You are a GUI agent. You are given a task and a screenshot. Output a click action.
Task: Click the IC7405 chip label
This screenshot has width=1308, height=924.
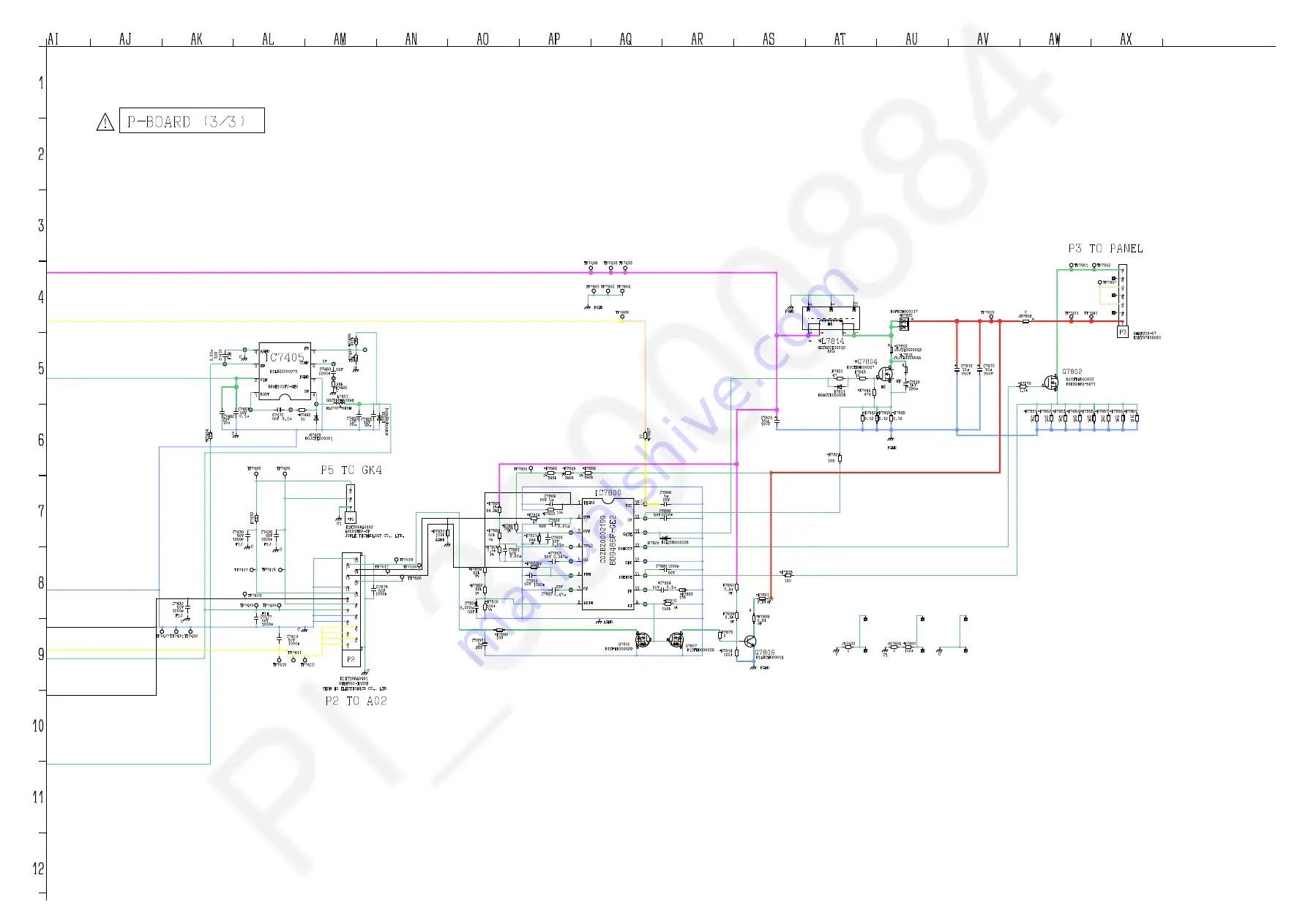[x=285, y=358]
